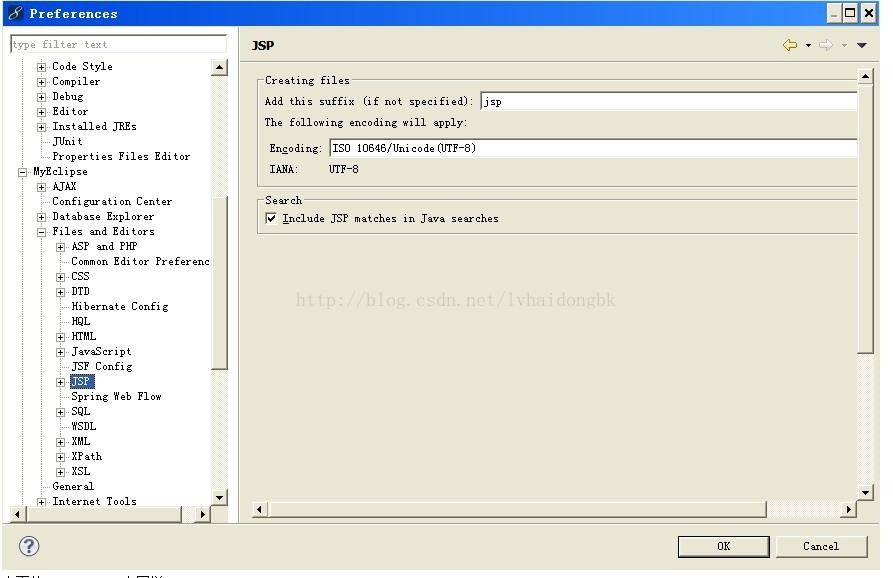
Task: Click the JSP page vertical scrollbar thumb
Action: coord(865,219)
